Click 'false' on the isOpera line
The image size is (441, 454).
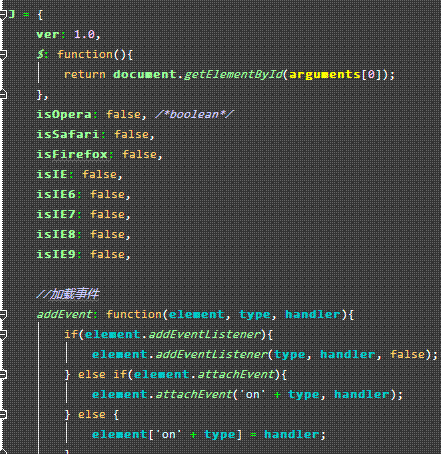124,115
